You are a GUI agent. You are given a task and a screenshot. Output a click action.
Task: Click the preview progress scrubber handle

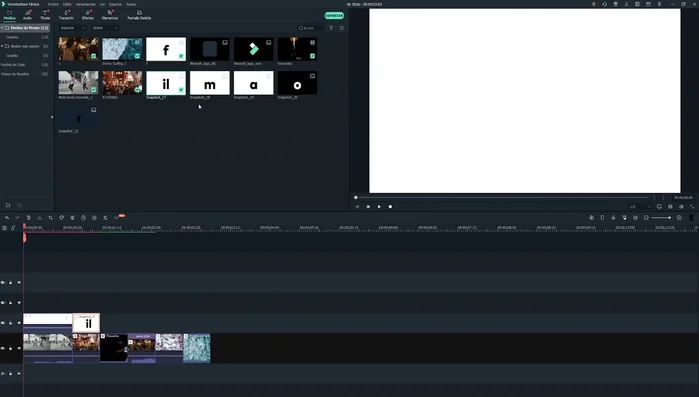pyautogui.click(x=356, y=197)
